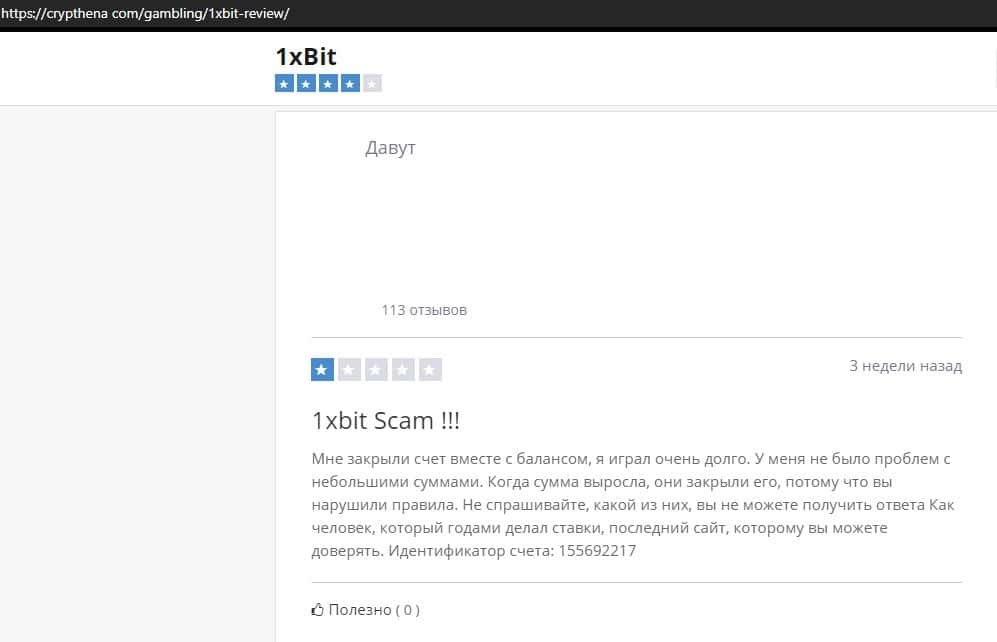
Task: Click the review's grey second star
Action: [x=349, y=369]
